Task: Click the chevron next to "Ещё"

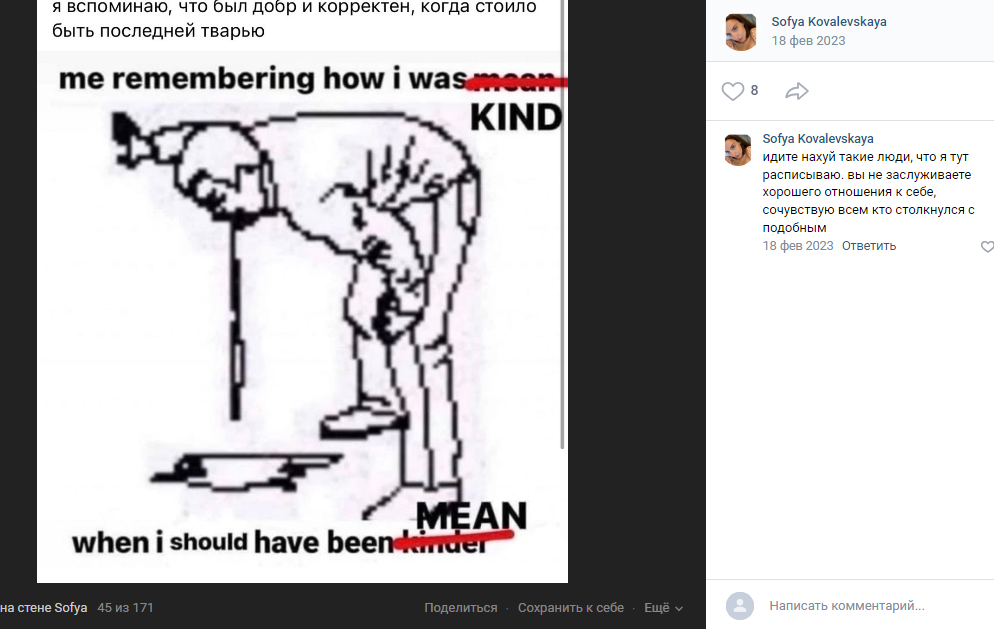Action: pyautogui.click(x=679, y=609)
